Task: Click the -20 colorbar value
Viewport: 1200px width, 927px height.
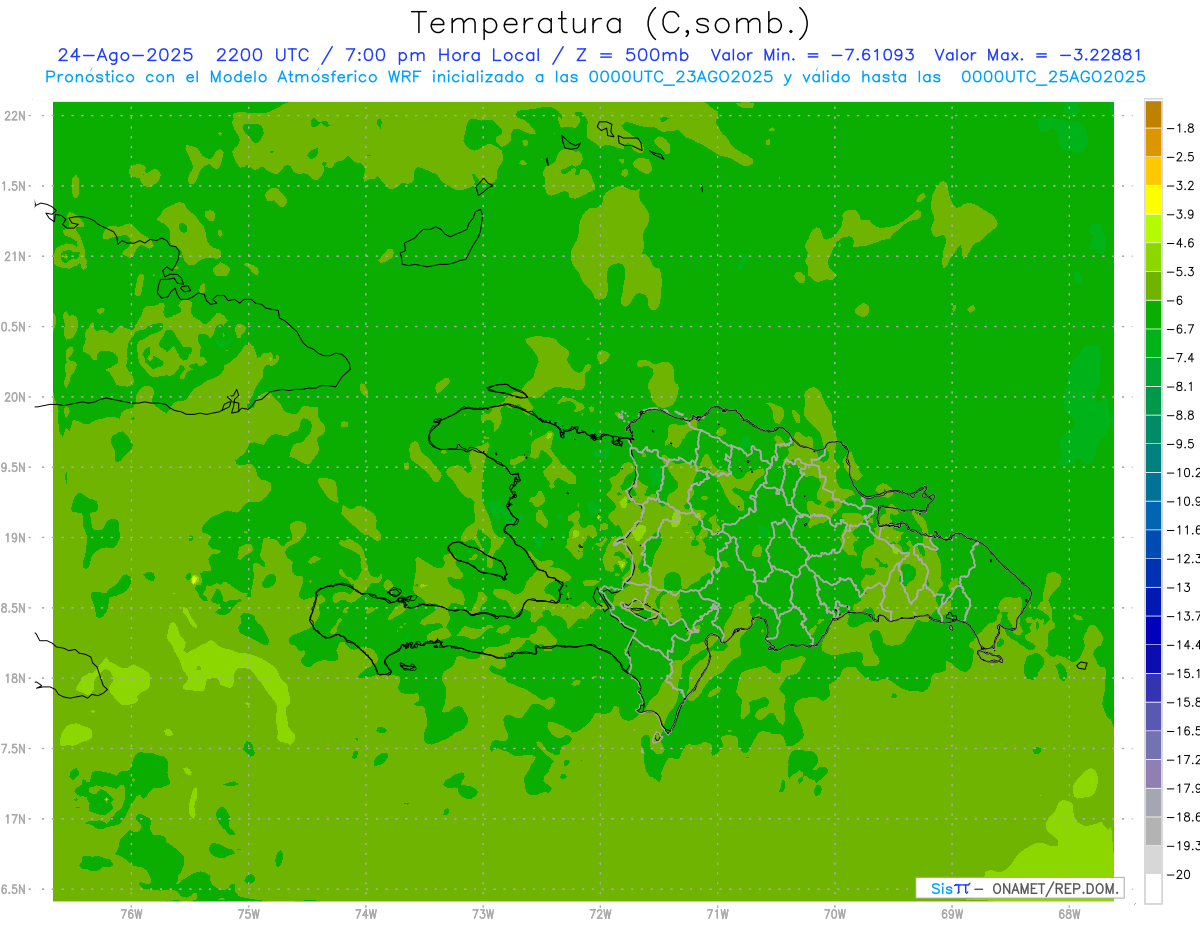Action: [1180, 875]
